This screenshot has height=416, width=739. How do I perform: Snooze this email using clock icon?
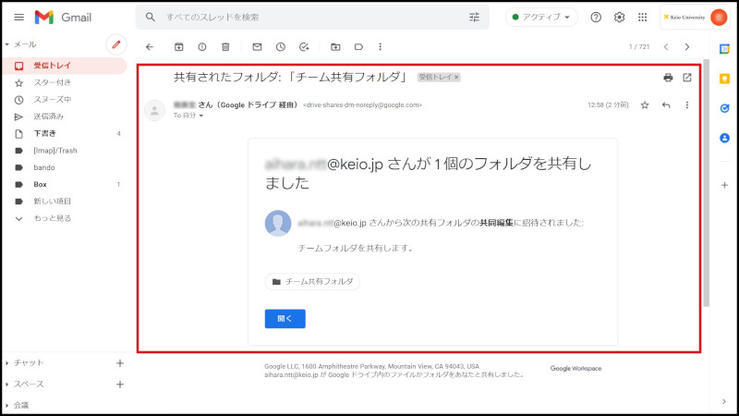[x=280, y=47]
